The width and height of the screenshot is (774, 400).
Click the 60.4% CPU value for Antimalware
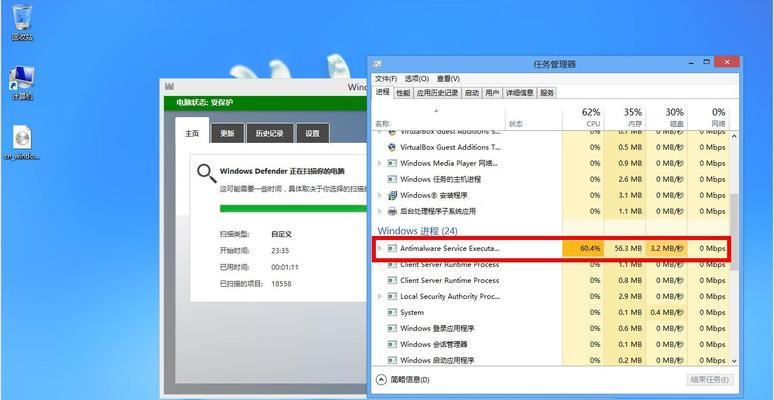pos(590,248)
